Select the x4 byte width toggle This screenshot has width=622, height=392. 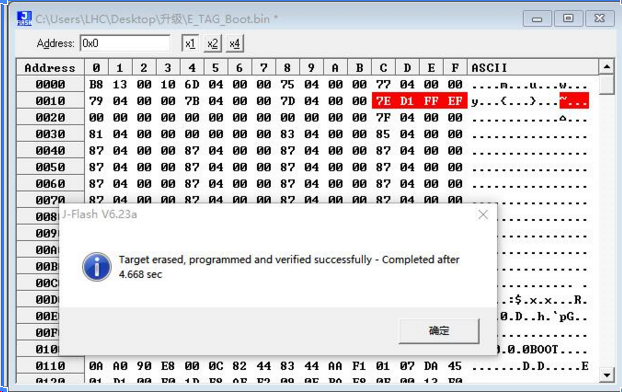[x=234, y=43]
